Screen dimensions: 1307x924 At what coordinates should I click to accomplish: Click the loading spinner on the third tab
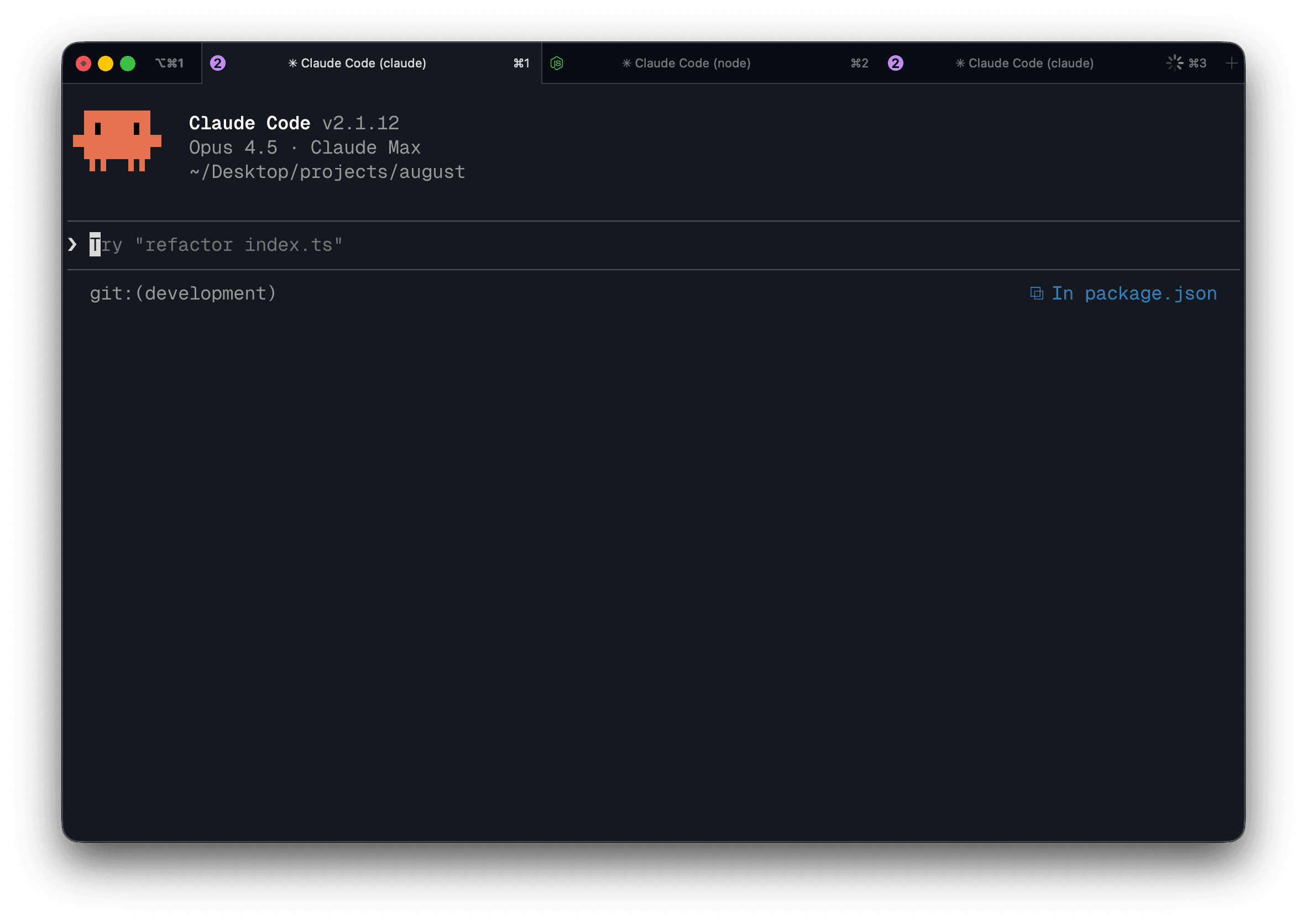(1174, 62)
